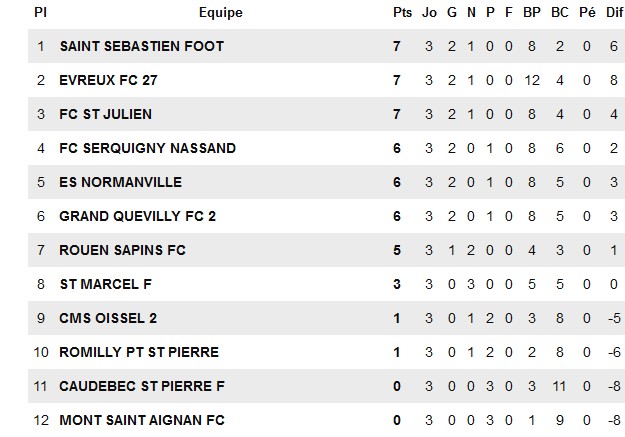Click ROMILLY PT ST PIERRE team name

point(139,352)
